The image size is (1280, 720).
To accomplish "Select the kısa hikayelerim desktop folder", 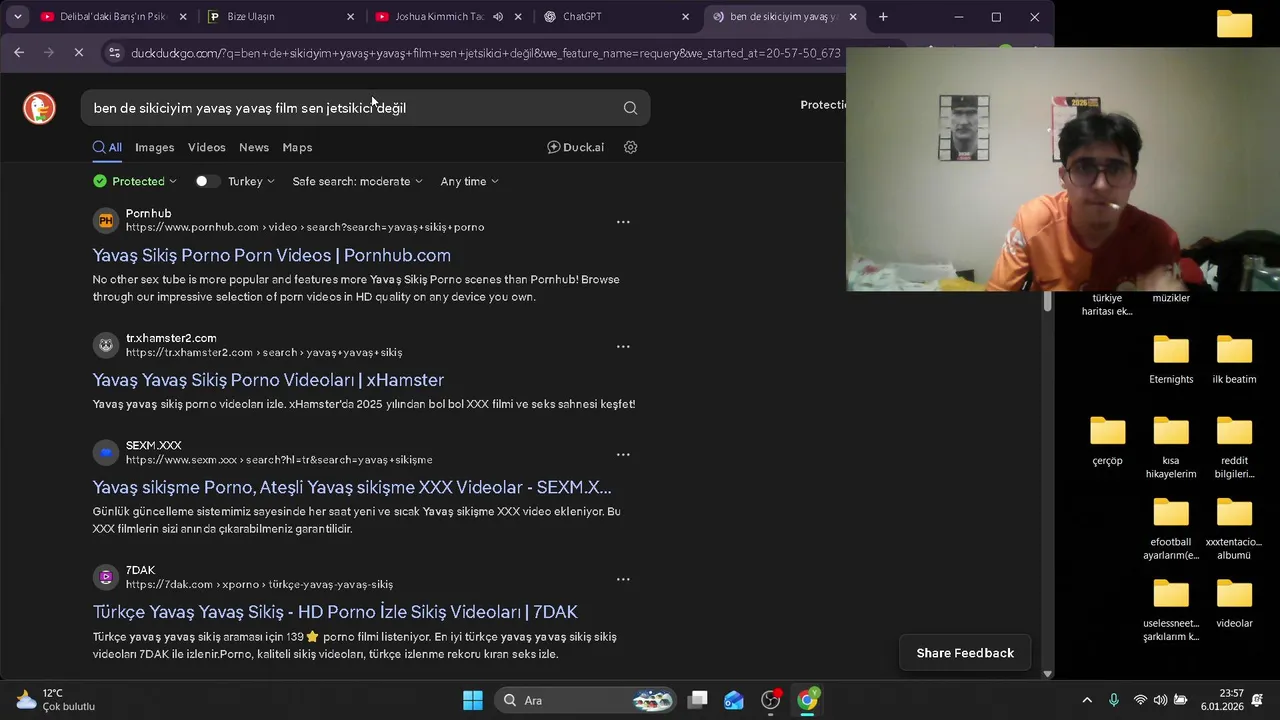I will click(1171, 448).
